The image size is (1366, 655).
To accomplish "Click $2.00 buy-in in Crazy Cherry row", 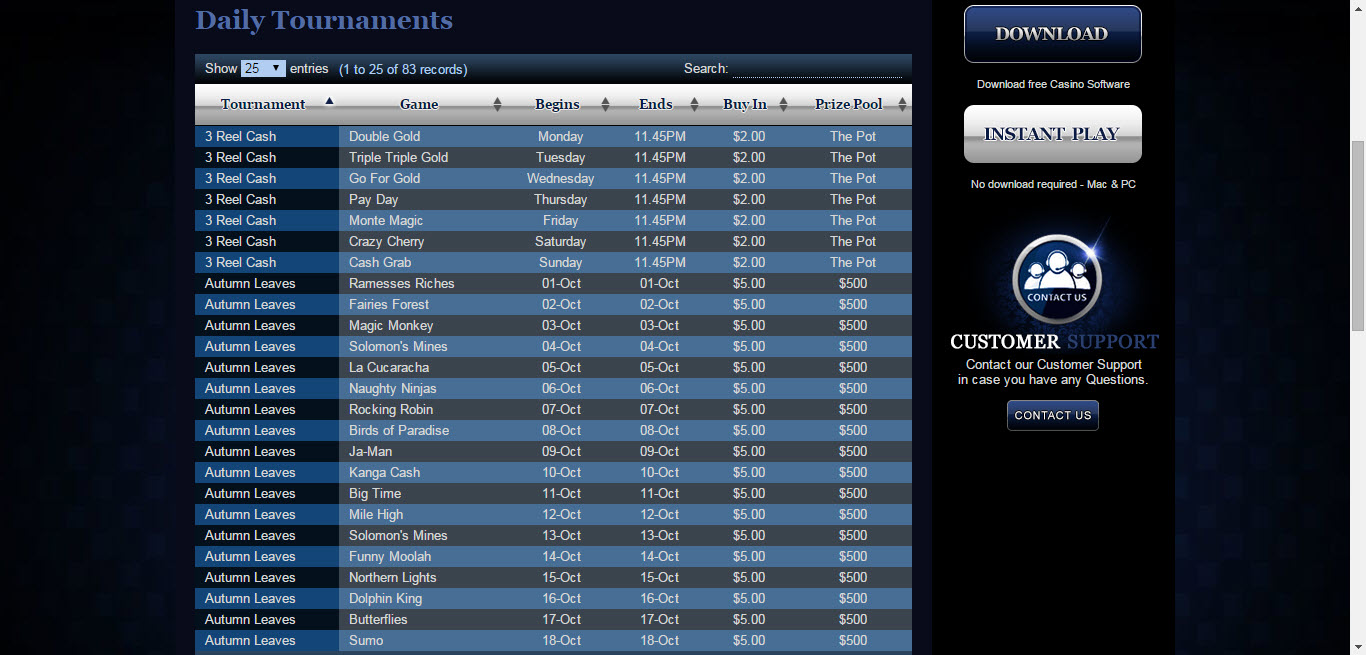I will [748, 241].
